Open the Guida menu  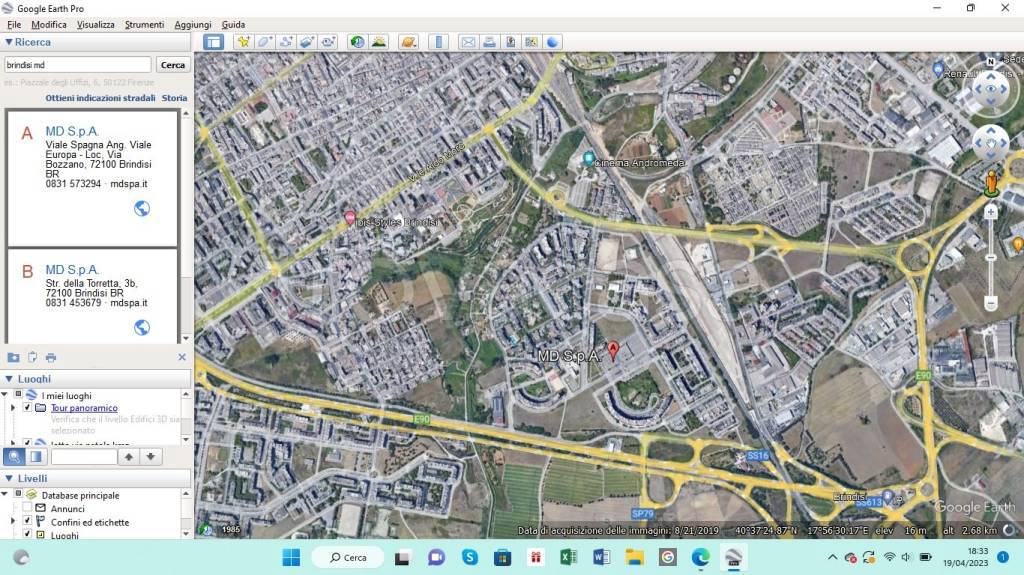[233, 24]
